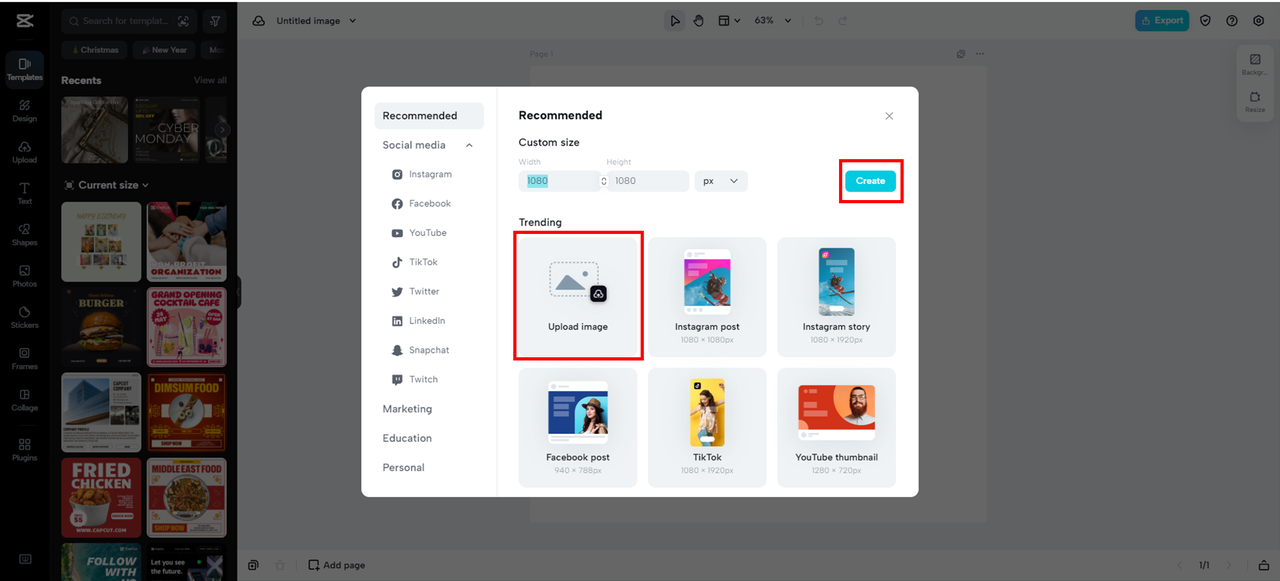Open the Resize tool on right panel
Viewport: 1280px width, 581px height.
point(1255,102)
